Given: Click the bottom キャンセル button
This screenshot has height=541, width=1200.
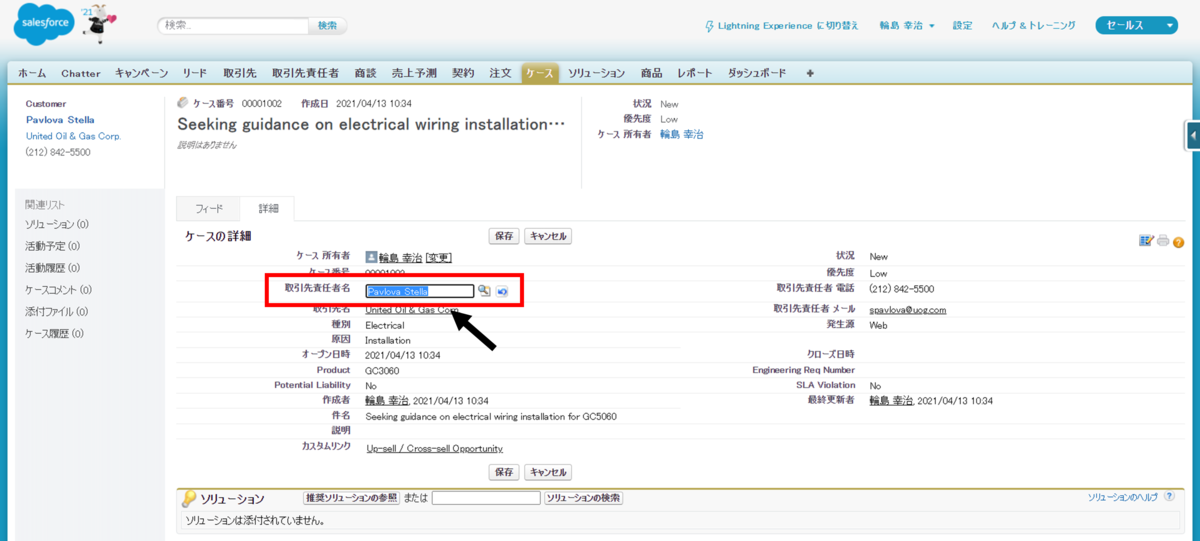Looking at the screenshot, I should (548, 472).
